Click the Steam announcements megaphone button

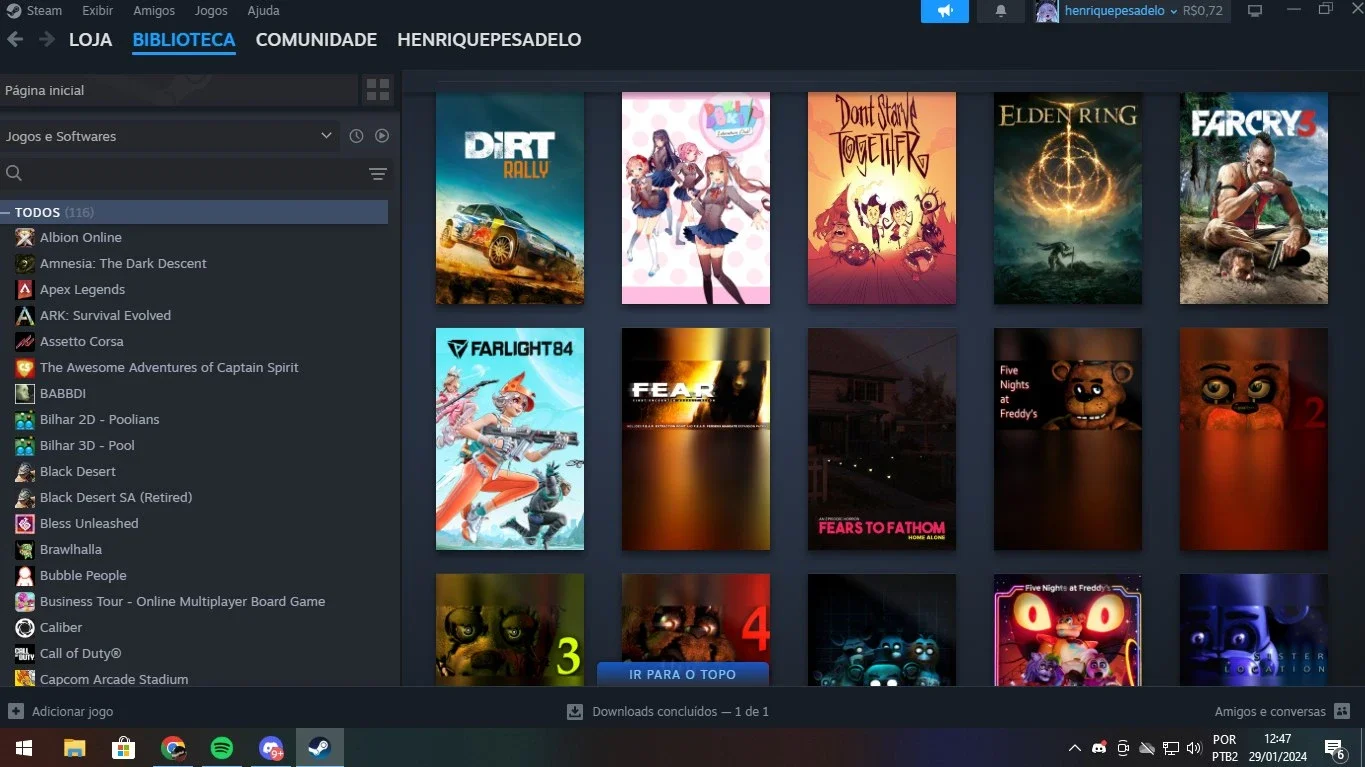click(945, 11)
